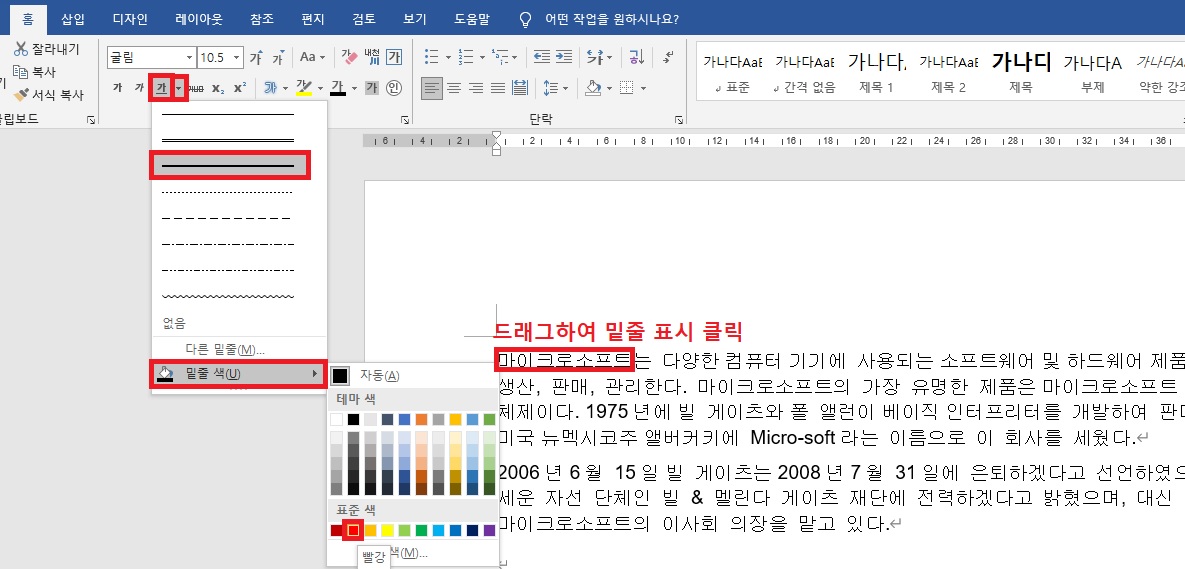This screenshot has width=1185, height=569.
Task: Toggle character shading icon
Action: point(372,88)
